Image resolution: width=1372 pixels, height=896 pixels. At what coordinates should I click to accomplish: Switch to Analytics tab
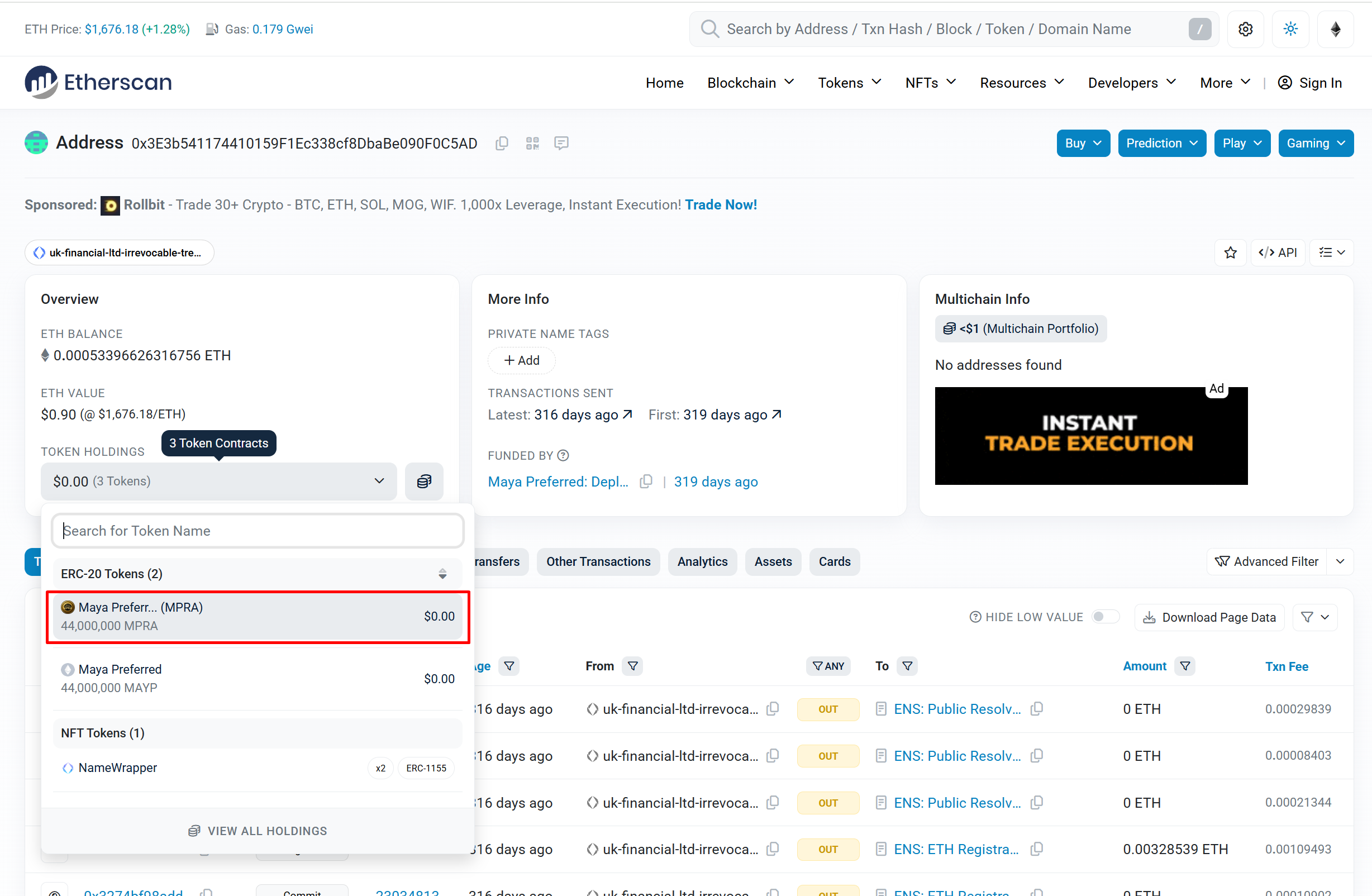coord(702,561)
